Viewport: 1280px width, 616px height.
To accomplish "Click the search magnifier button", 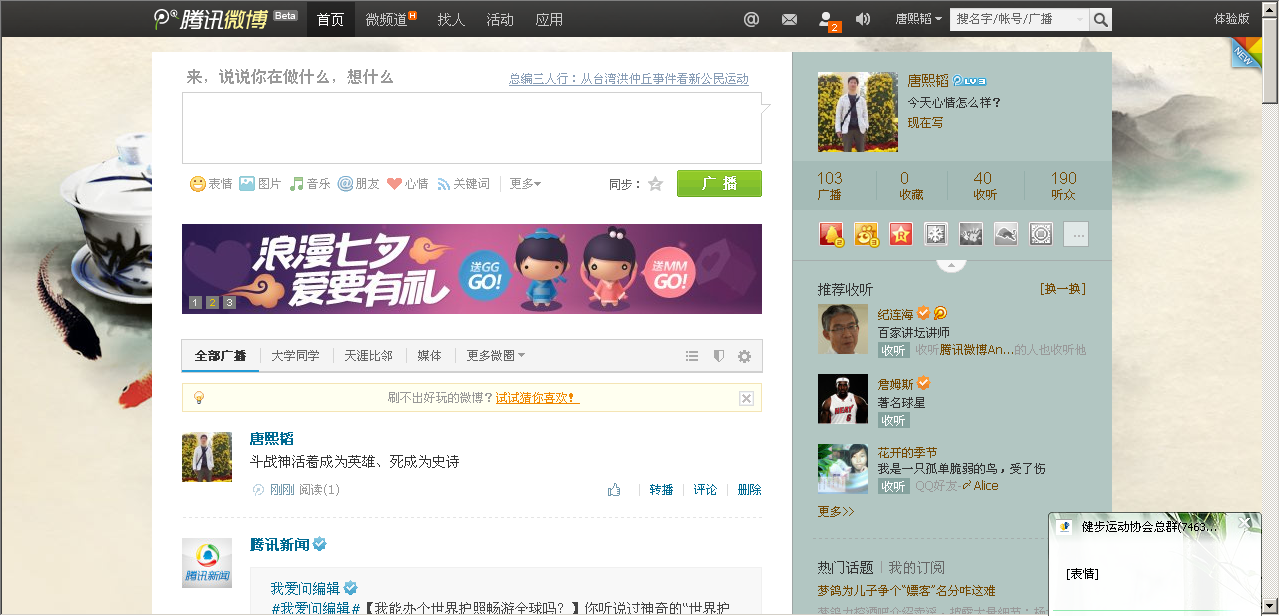I will [x=1100, y=19].
